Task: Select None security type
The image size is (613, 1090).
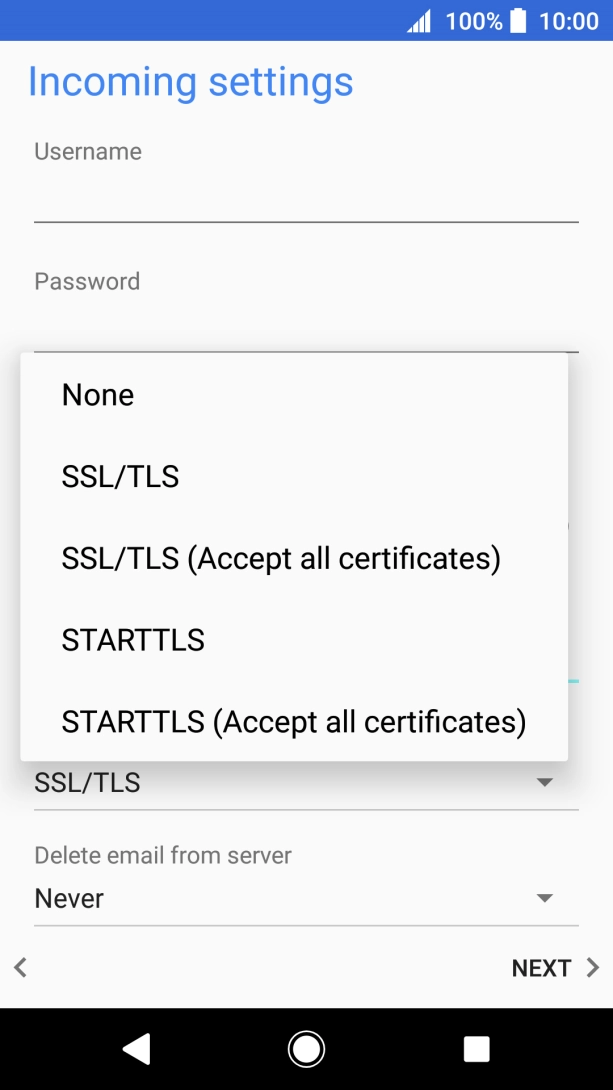Action: [x=98, y=395]
